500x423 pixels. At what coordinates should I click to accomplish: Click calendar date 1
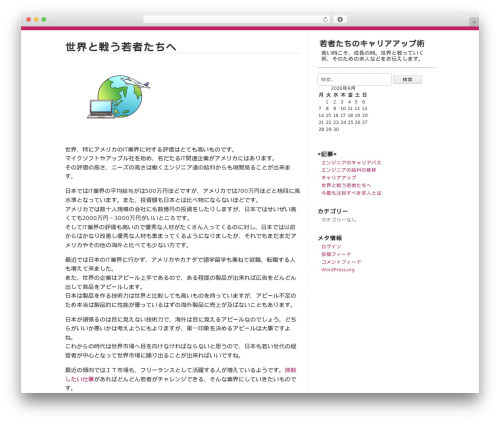pos(327,102)
